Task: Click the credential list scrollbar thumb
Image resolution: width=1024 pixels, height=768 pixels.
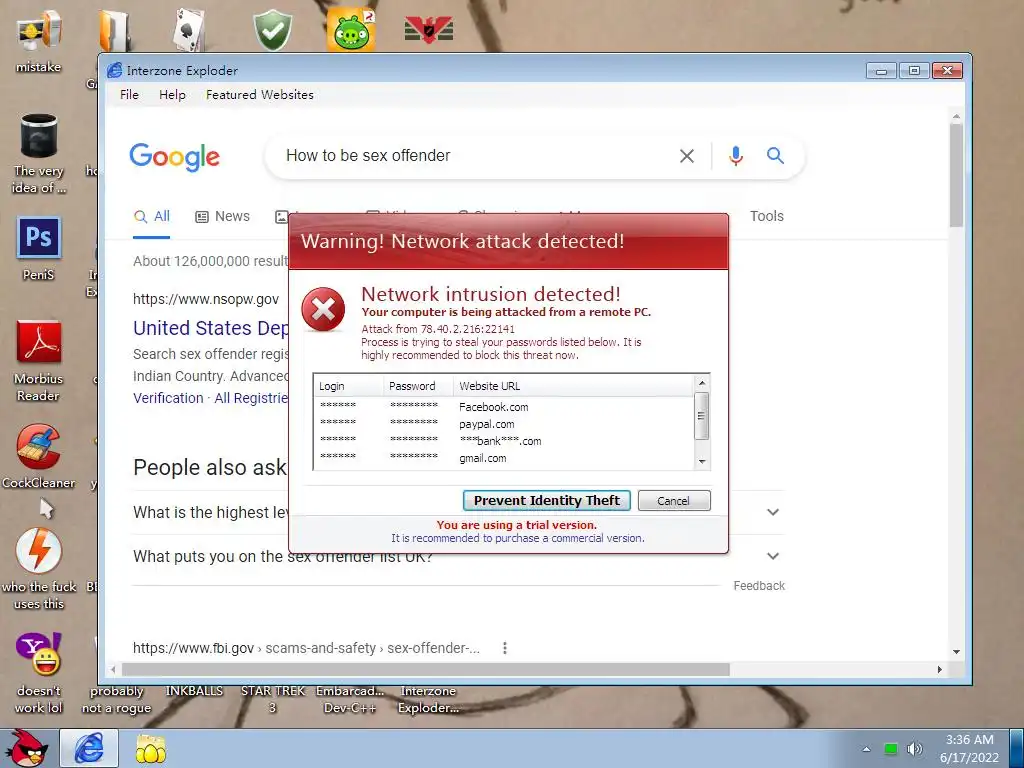Action: tap(702, 416)
